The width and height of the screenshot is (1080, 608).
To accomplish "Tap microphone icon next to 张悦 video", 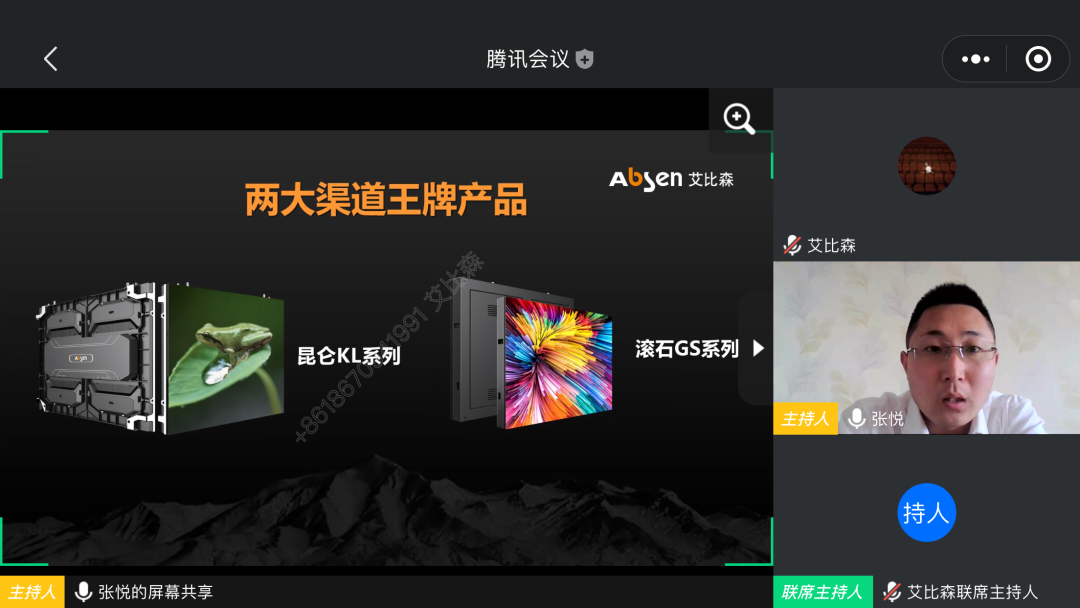I will coord(856,418).
